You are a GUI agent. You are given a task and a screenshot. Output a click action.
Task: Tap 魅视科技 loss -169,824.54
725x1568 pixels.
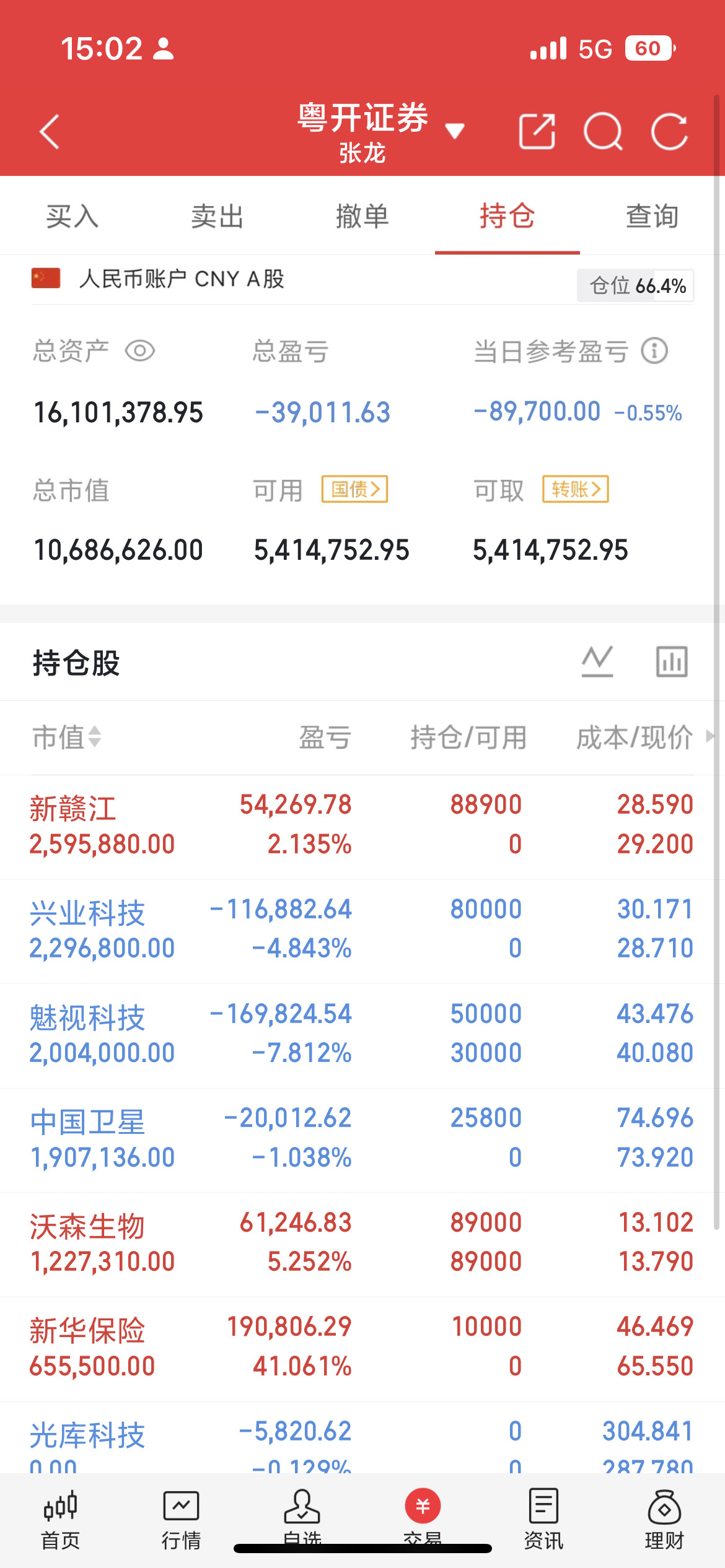(281, 1014)
